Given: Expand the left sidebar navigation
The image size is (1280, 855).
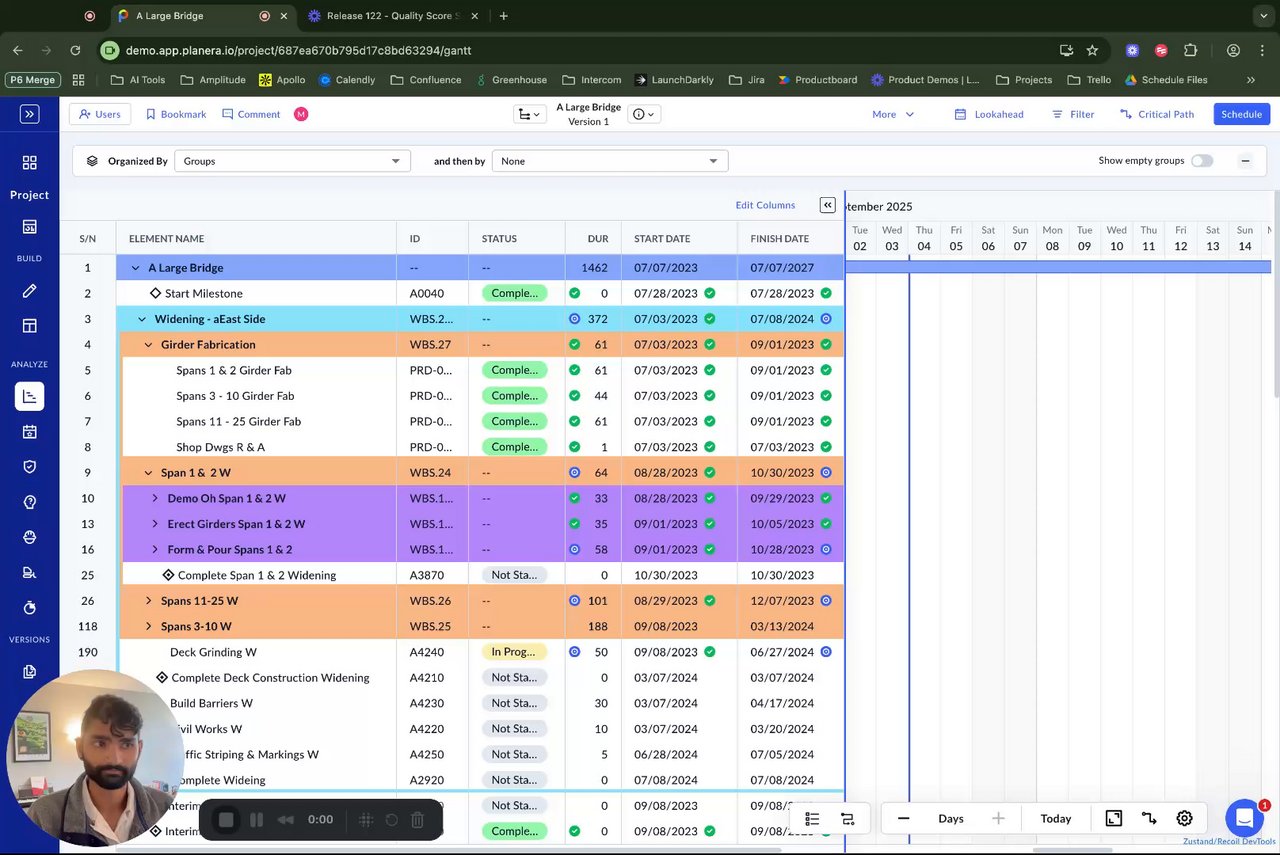Looking at the screenshot, I should pos(29,114).
